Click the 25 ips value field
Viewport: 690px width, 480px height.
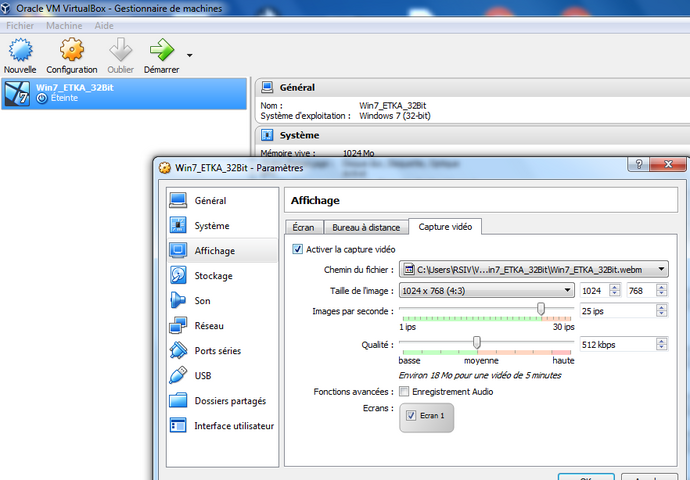(617, 311)
